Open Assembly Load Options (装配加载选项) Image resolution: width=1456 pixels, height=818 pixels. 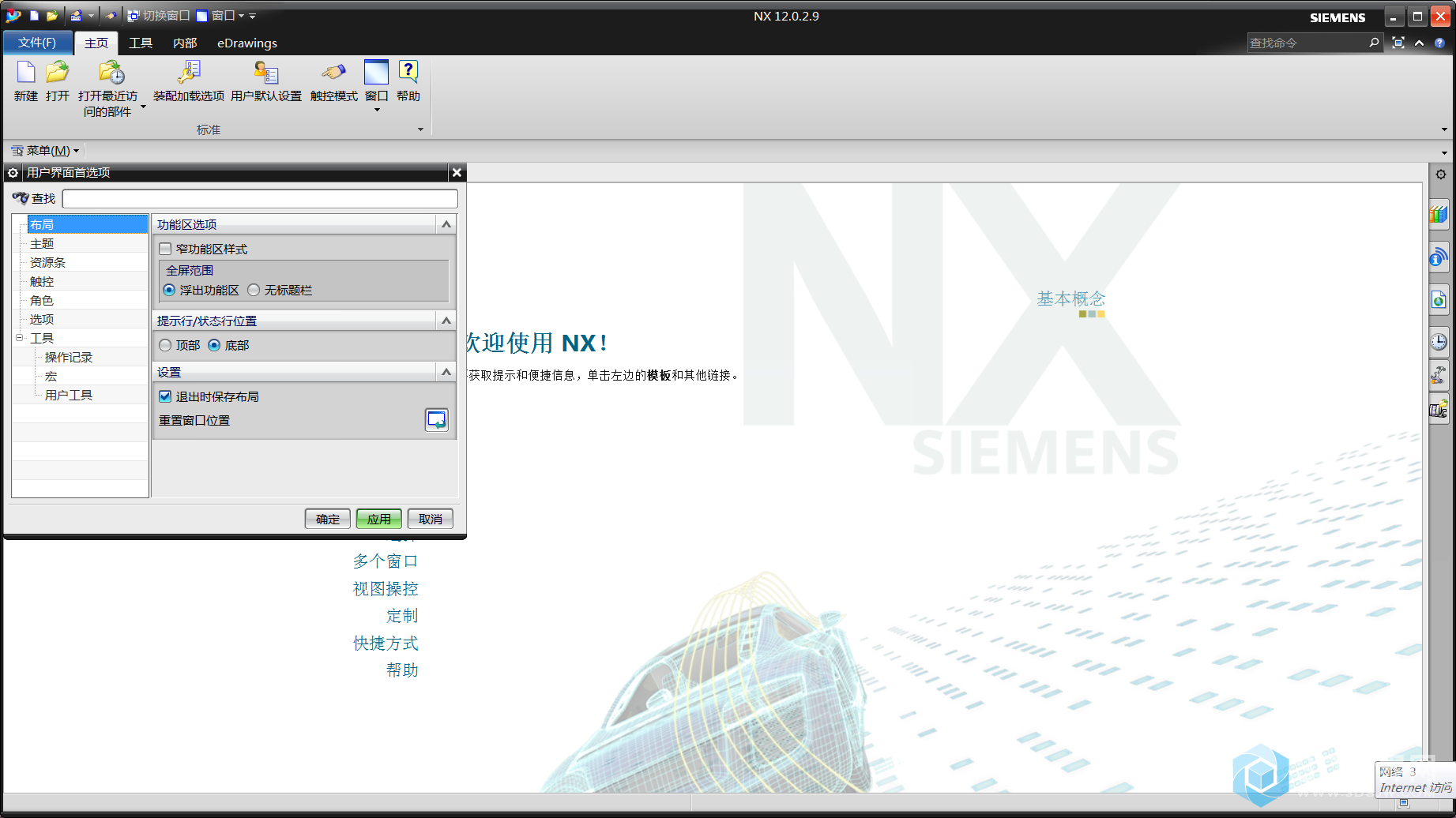point(189,73)
